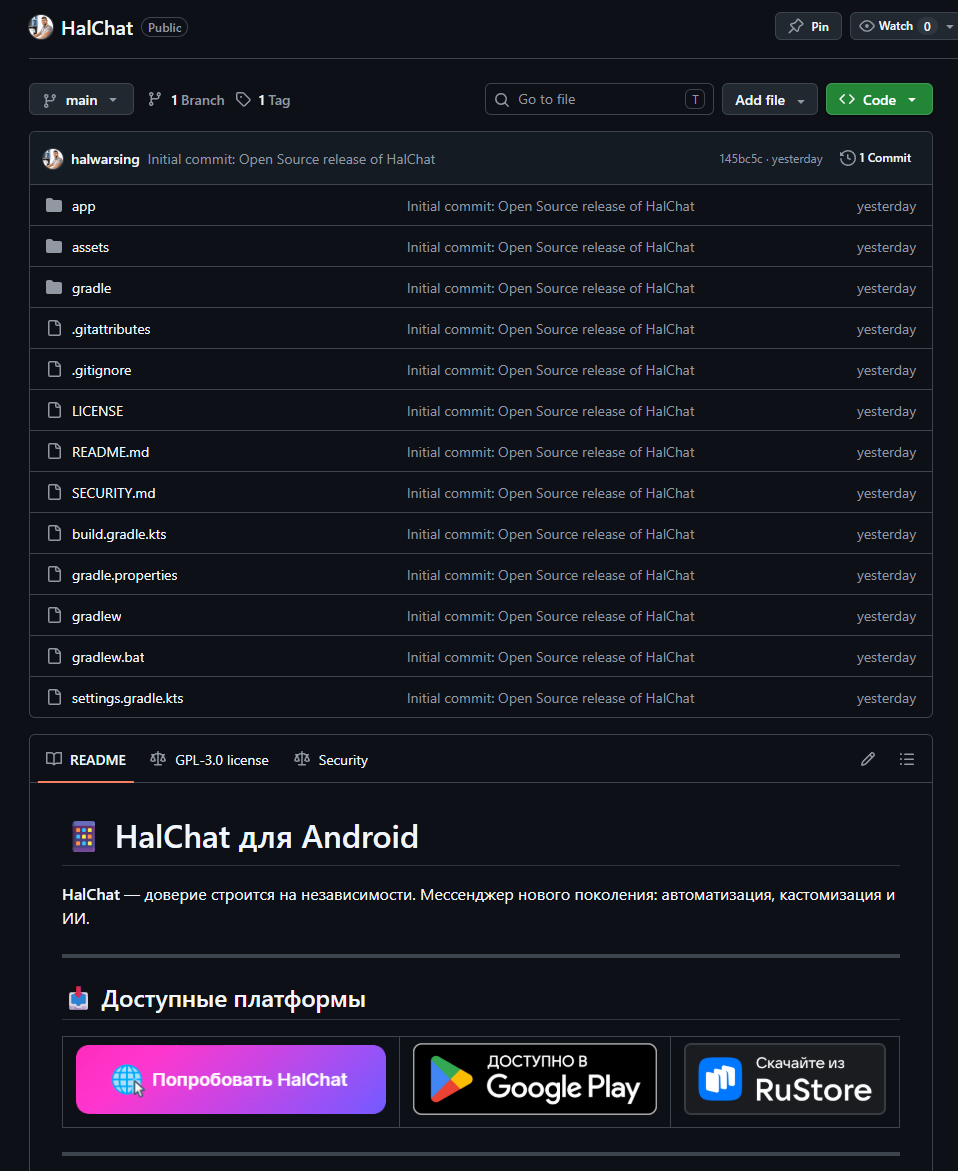This screenshot has width=958, height=1171.
Task: Open the RuStore download badge
Action: coord(785,1080)
